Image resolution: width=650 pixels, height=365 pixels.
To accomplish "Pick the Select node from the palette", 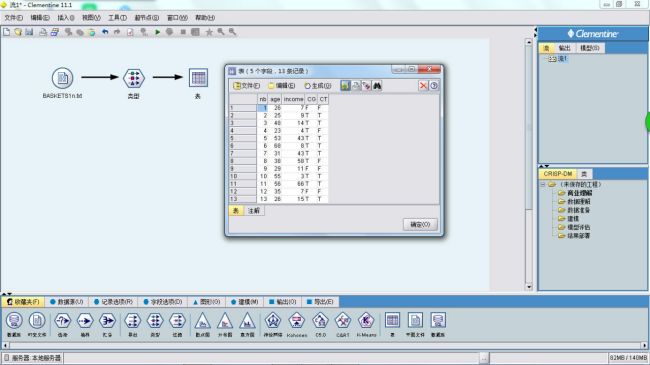I will click(63, 324).
